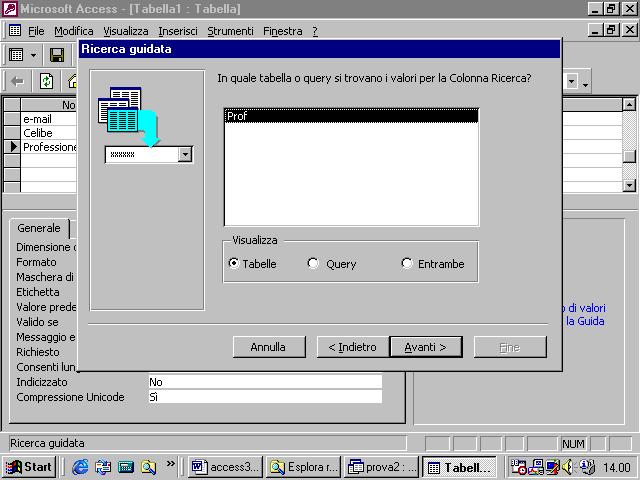
Task: Open the Finestra menu
Action: click(283, 31)
